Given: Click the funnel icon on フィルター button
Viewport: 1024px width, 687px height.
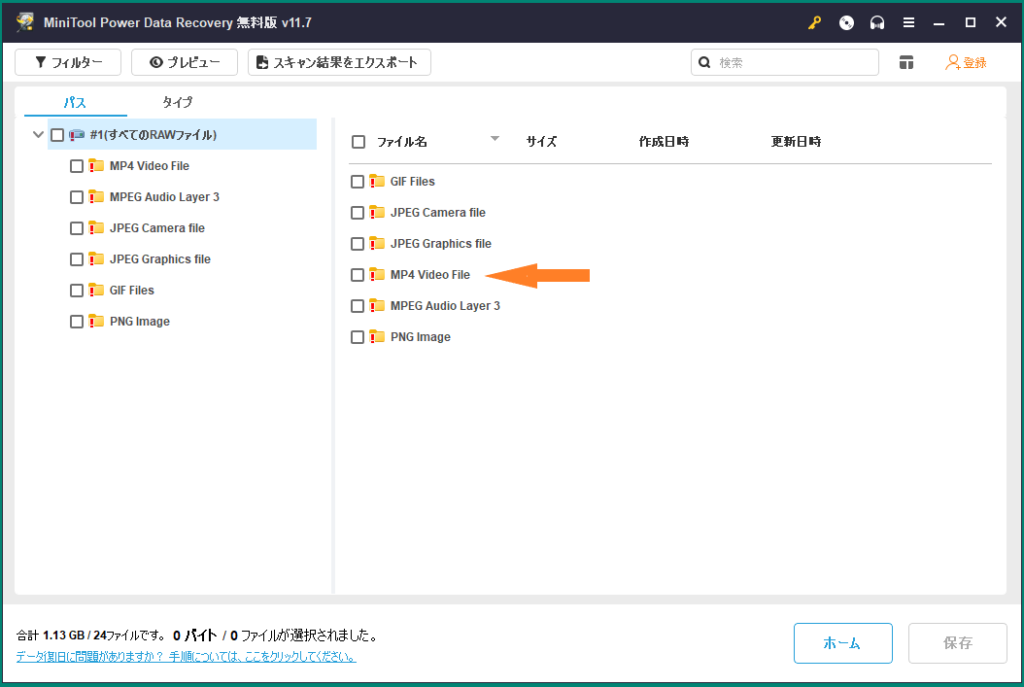Looking at the screenshot, I should (x=40, y=62).
